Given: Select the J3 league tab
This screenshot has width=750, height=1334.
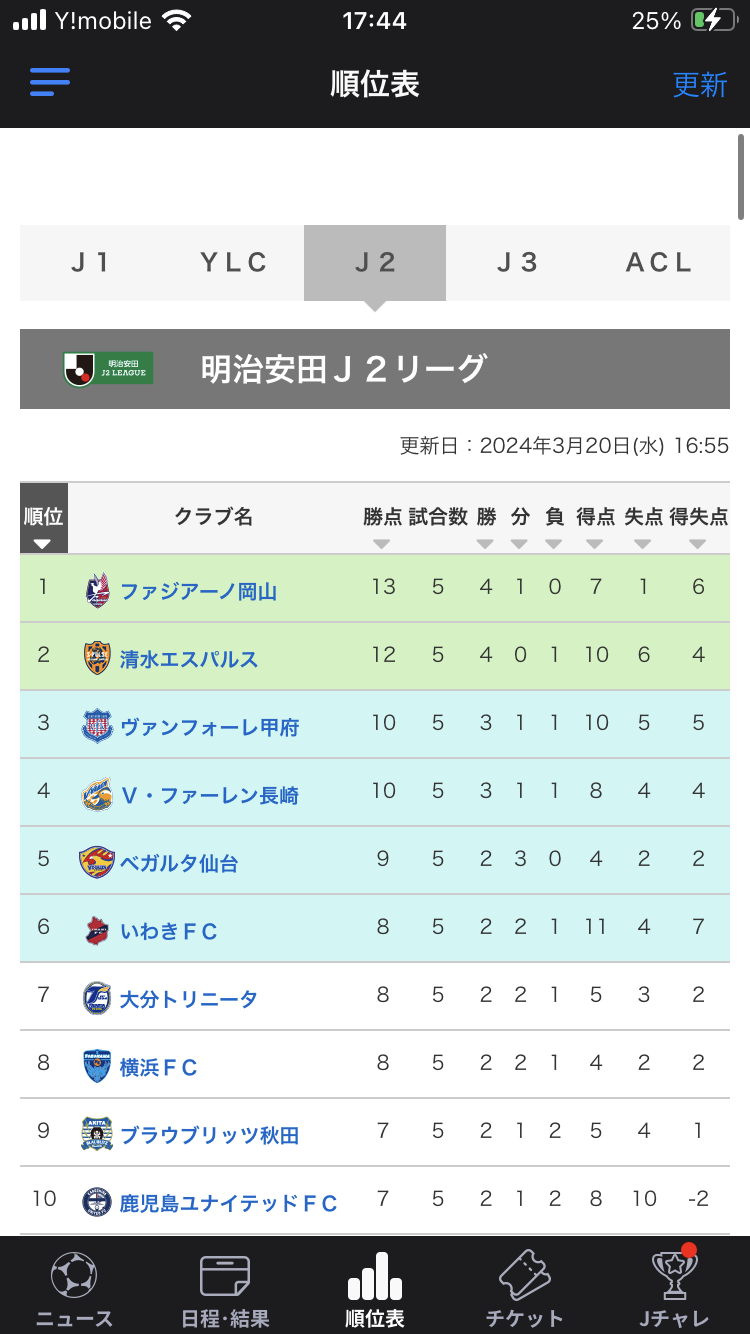Looking at the screenshot, I should 517,263.
